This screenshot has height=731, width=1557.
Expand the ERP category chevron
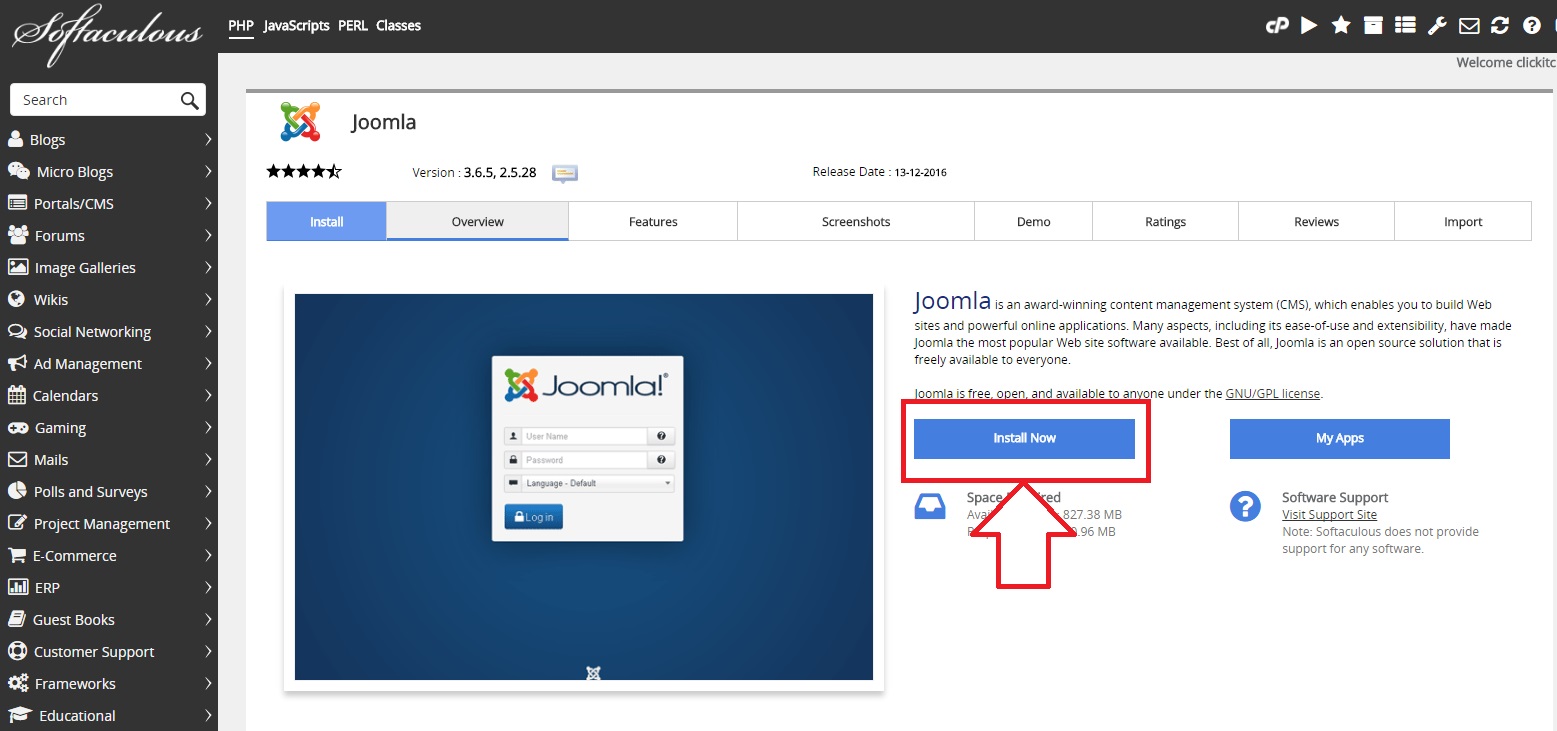tap(208, 587)
